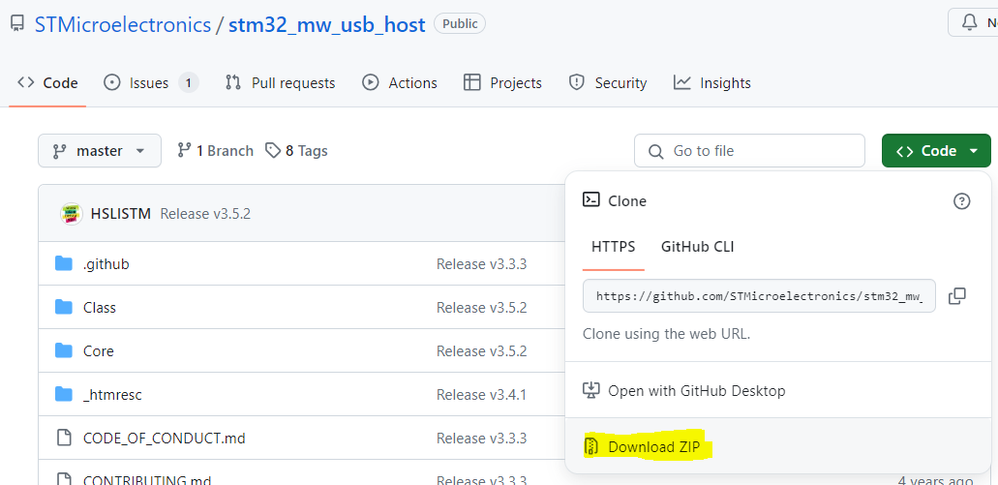Select the Code tab
The height and width of the screenshot is (485, 998).
tap(48, 83)
